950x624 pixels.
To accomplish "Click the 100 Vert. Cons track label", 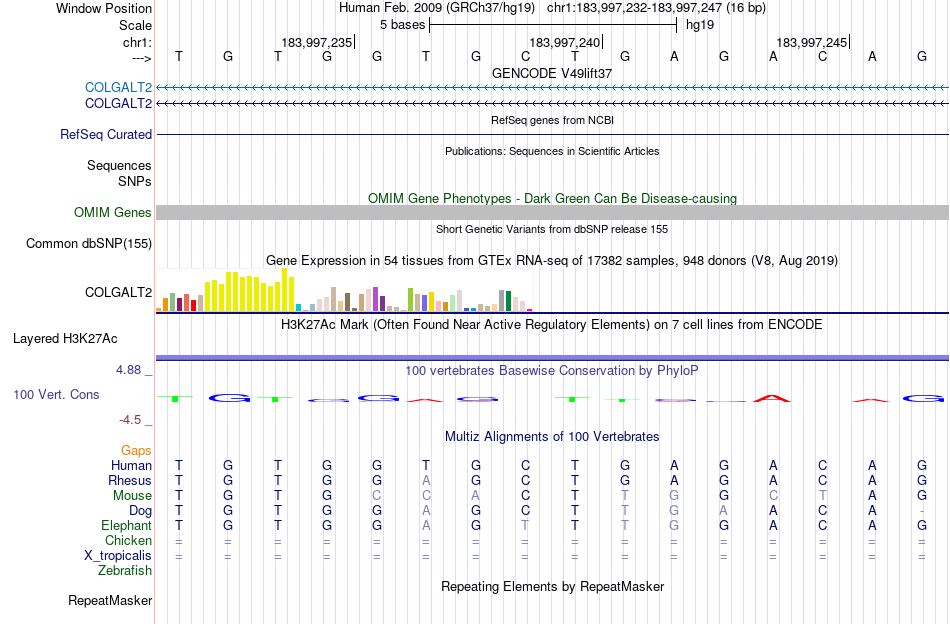I will coord(56,394).
